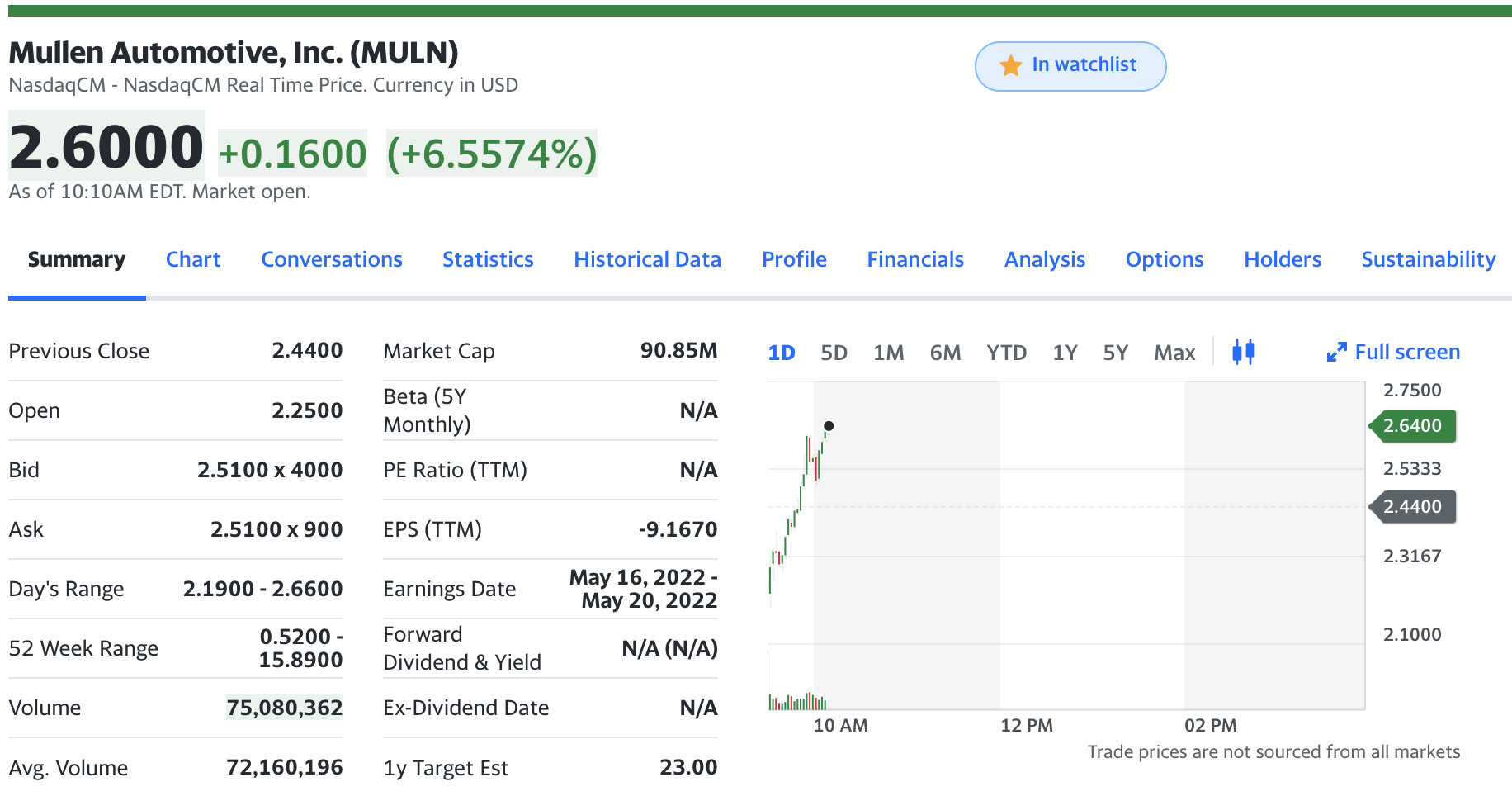Image resolution: width=1512 pixels, height=796 pixels.
Task: Click the black dot on latest candle
Action: 829,426
